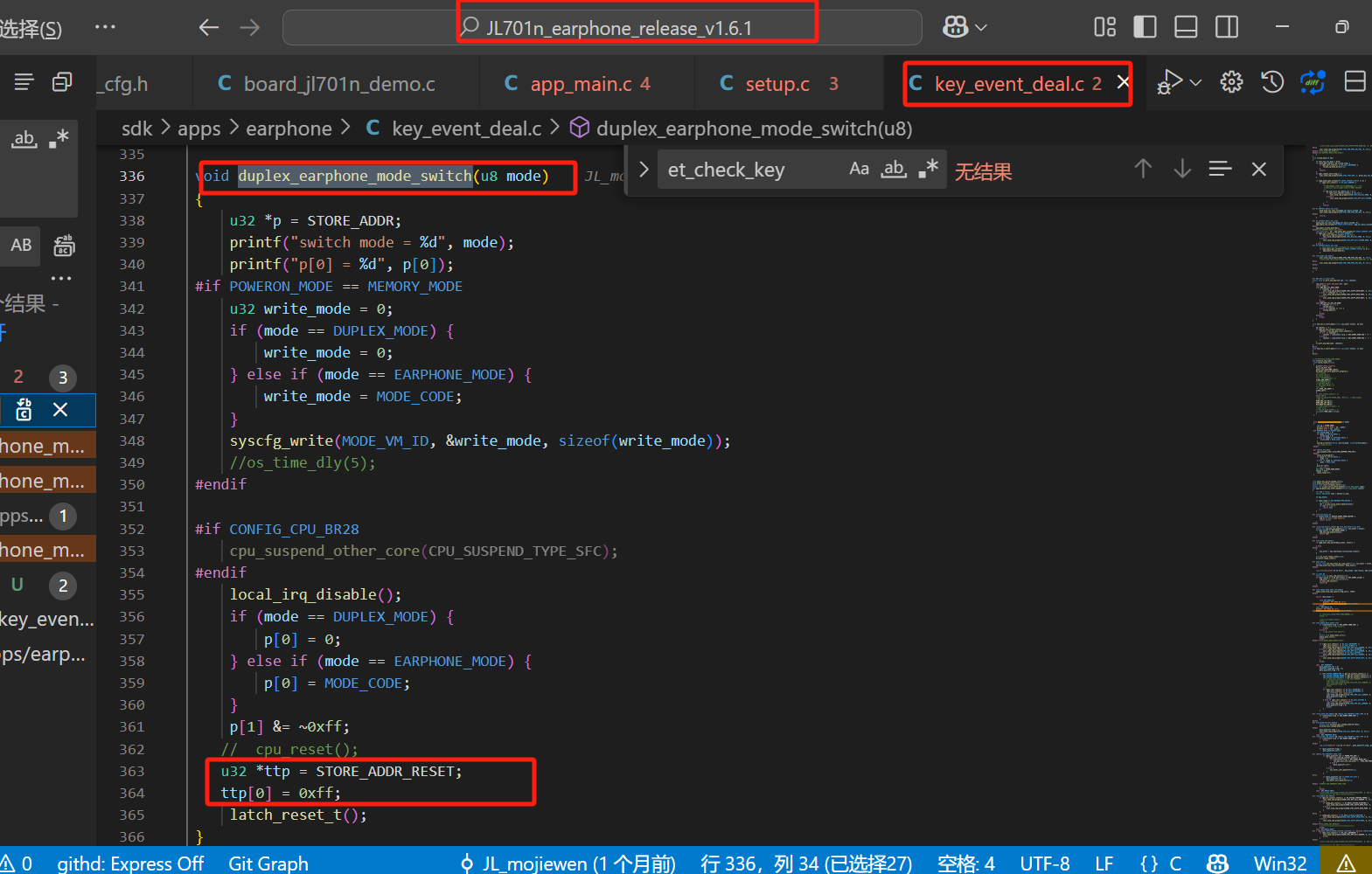Viewport: 1372px width, 874px height.
Task: Open timeline history clock icon
Action: point(1272,82)
